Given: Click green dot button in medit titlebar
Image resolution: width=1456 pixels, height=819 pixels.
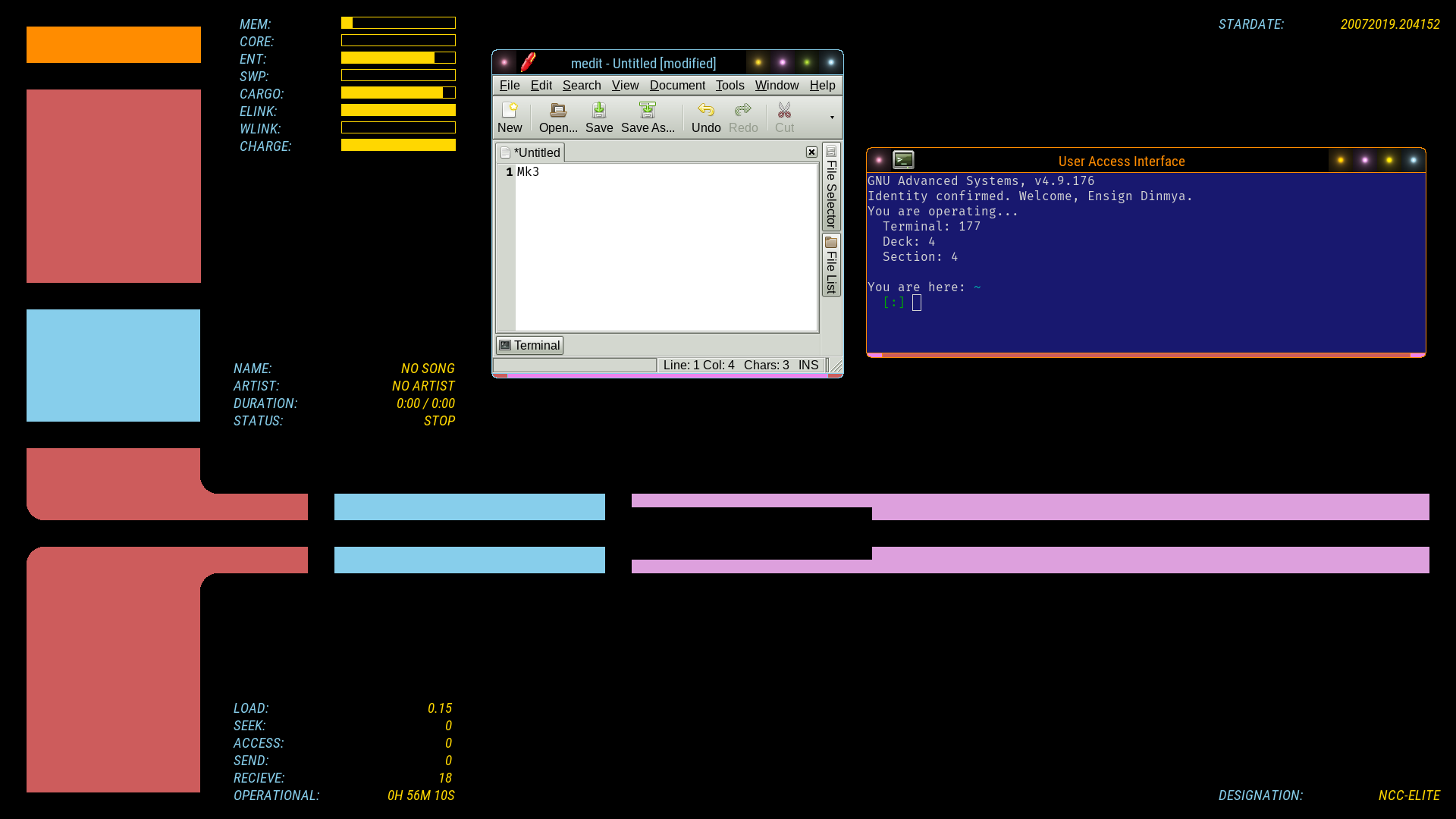Looking at the screenshot, I should 807,62.
